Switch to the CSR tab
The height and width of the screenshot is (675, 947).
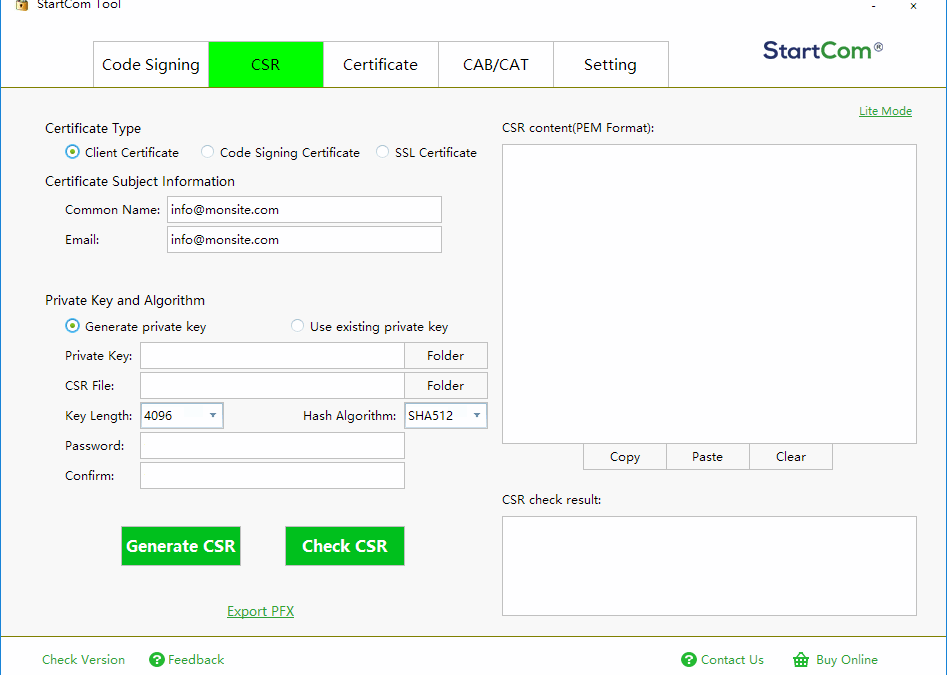[x=266, y=65]
